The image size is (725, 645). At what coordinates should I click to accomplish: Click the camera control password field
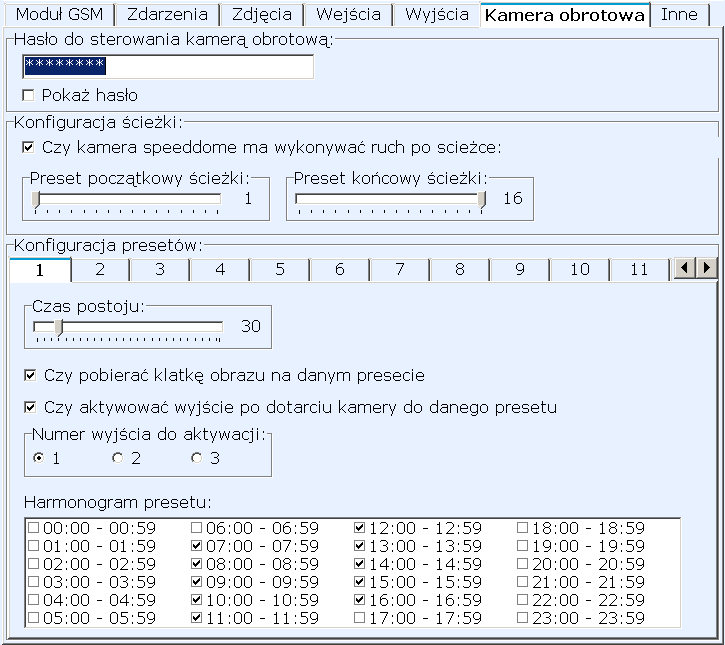point(168,67)
